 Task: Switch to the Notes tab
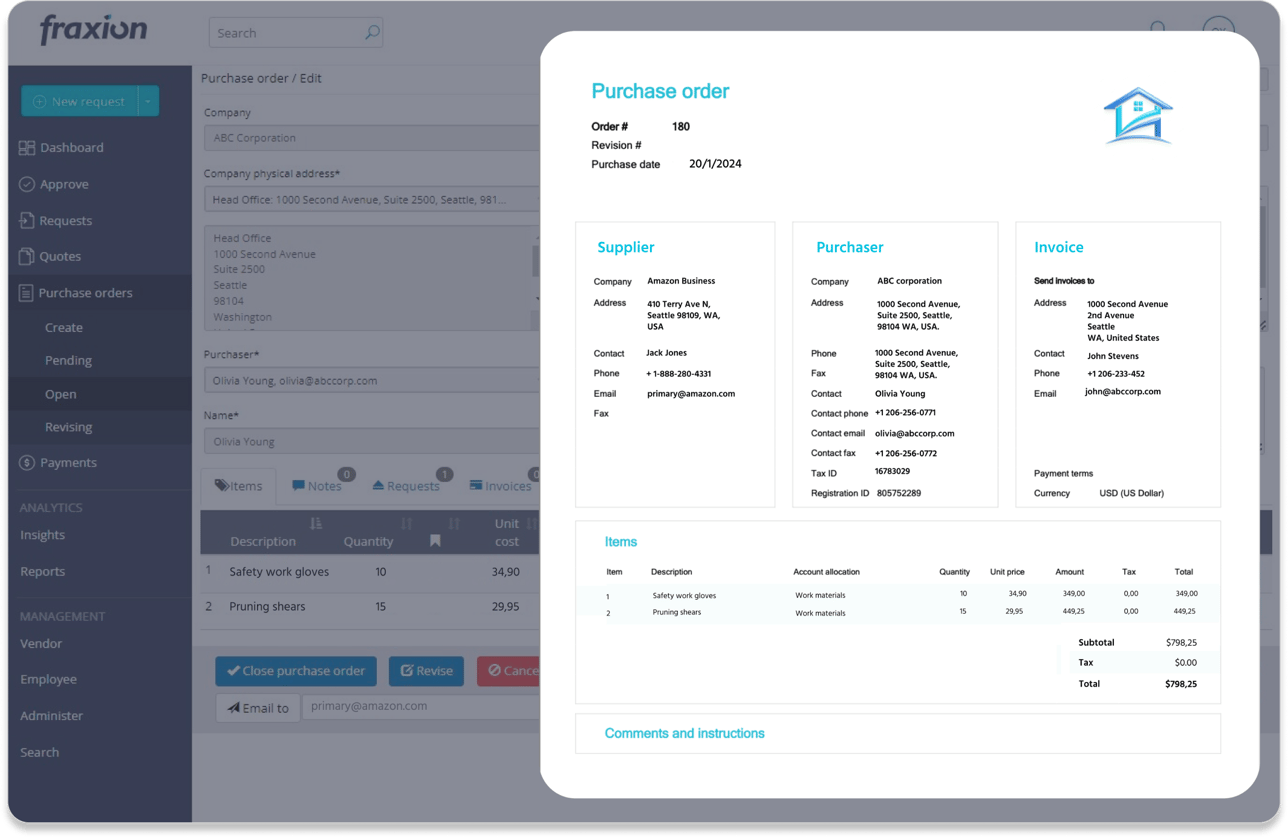[319, 486]
